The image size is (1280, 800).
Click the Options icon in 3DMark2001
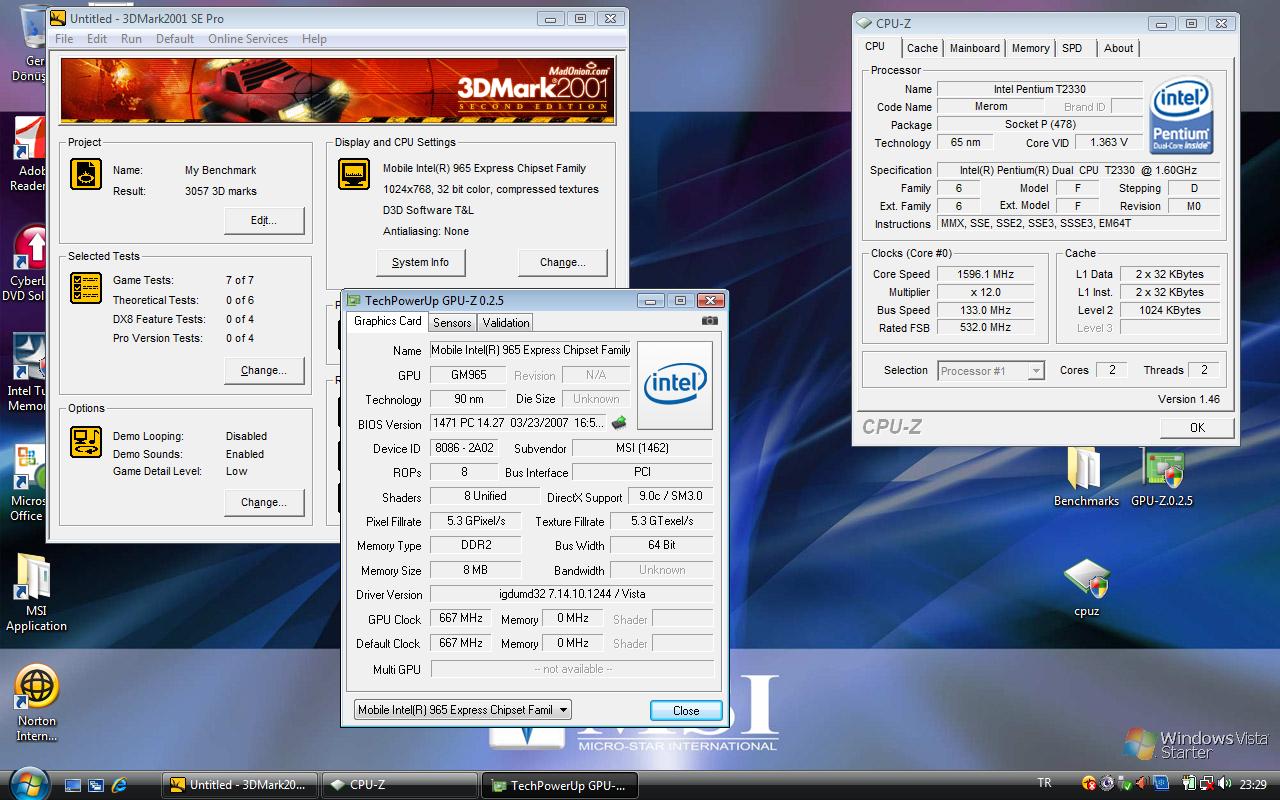[86, 442]
